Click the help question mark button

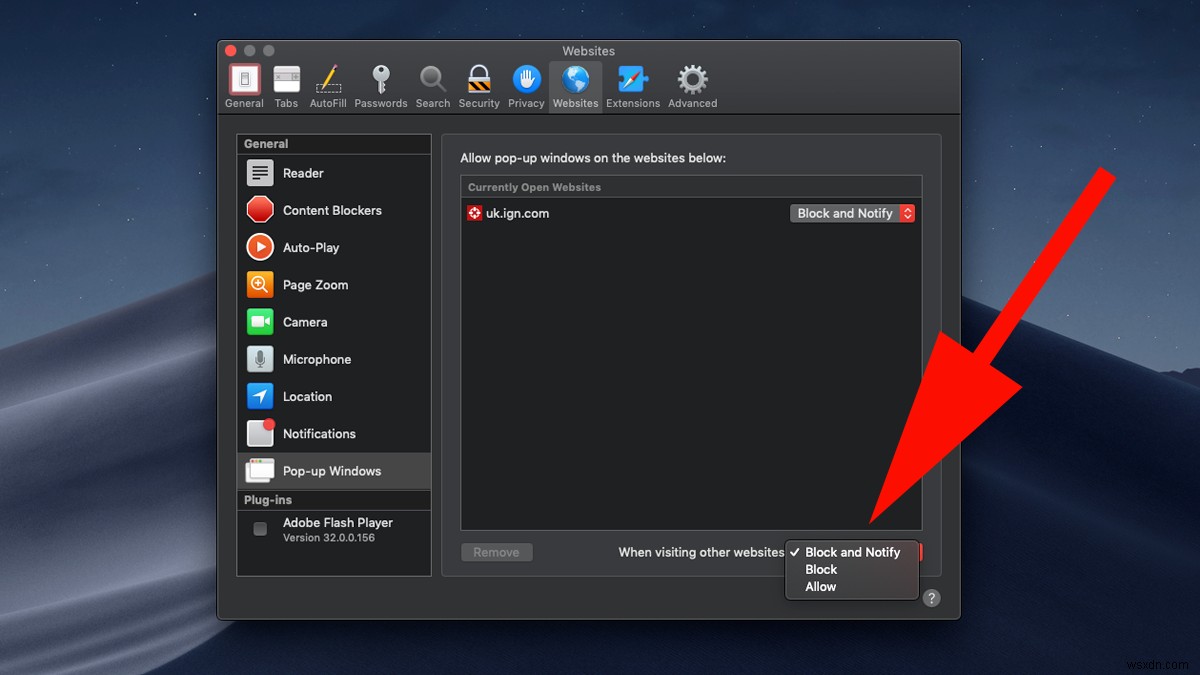click(931, 597)
